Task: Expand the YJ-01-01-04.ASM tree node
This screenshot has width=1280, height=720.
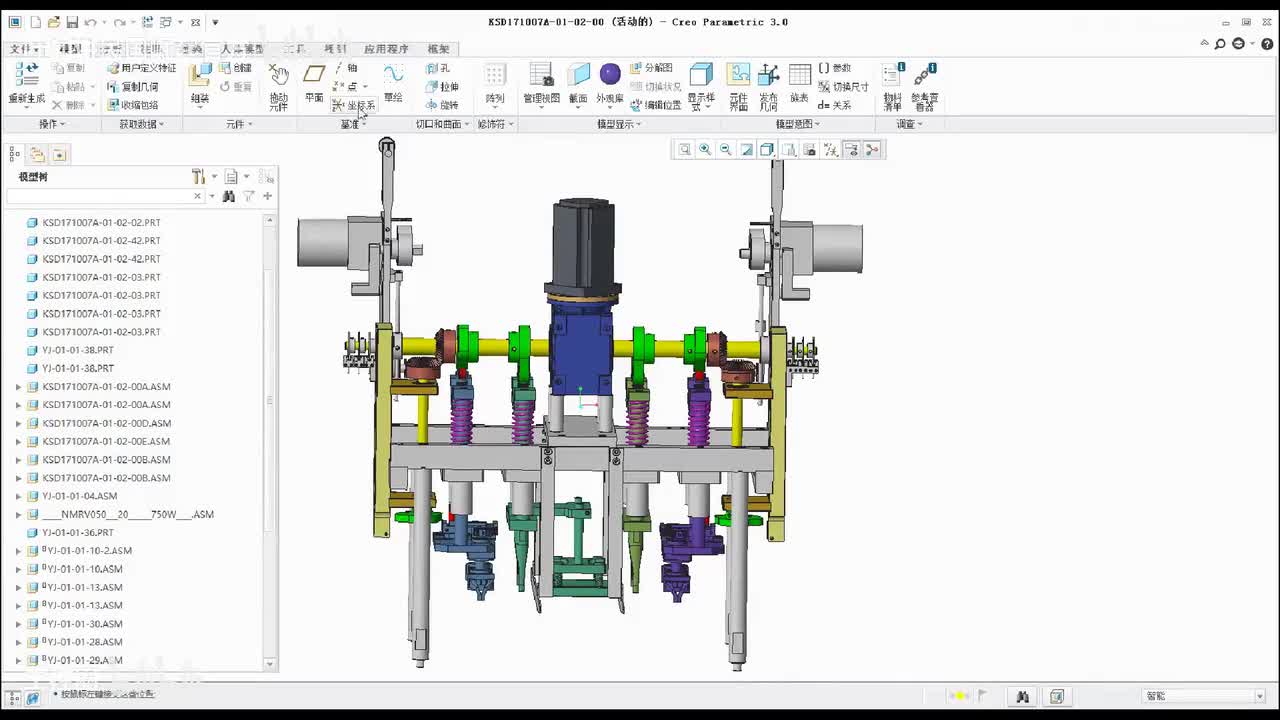Action: click(x=18, y=496)
